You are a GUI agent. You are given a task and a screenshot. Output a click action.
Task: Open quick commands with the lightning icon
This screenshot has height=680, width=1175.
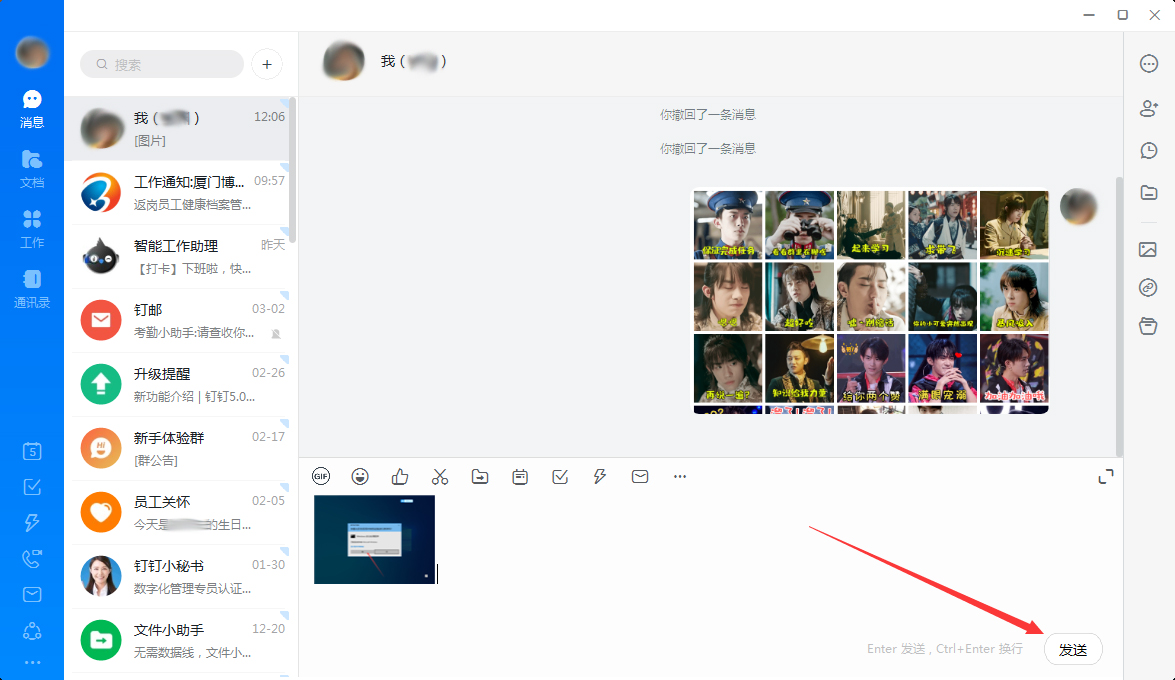(x=600, y=476)
